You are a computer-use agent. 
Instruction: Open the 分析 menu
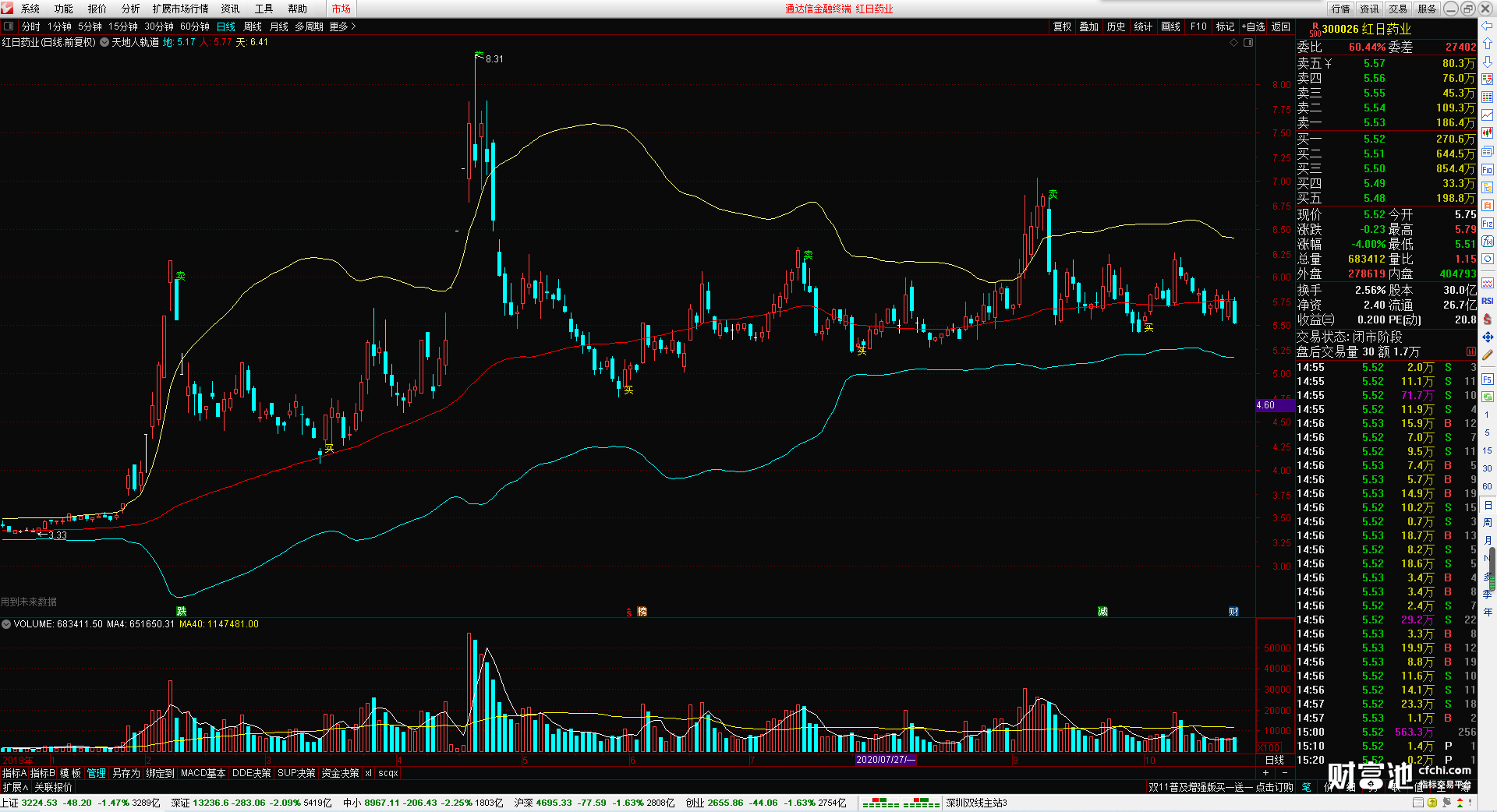coord(130,9)
